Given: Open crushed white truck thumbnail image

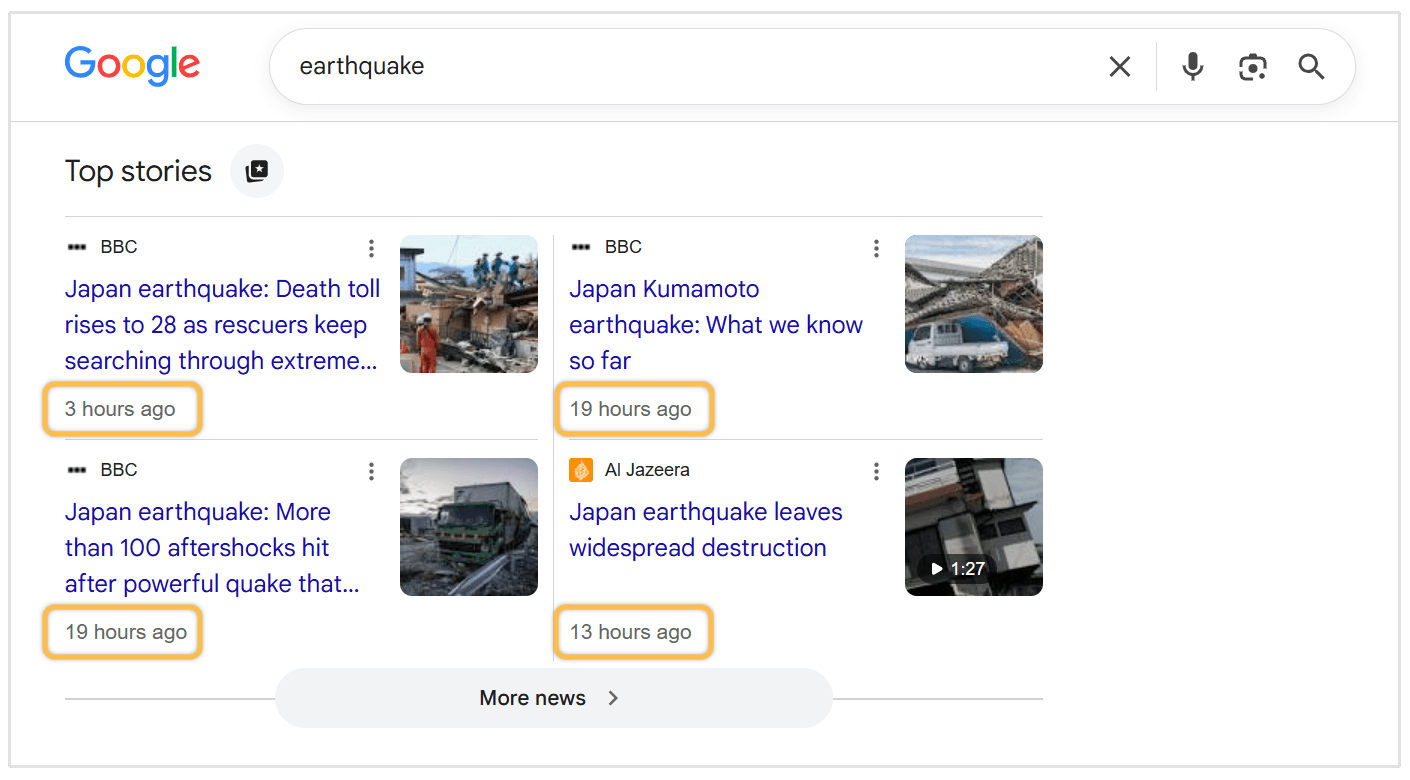Looking at the screenshot, I should click(x=974, y=304).
